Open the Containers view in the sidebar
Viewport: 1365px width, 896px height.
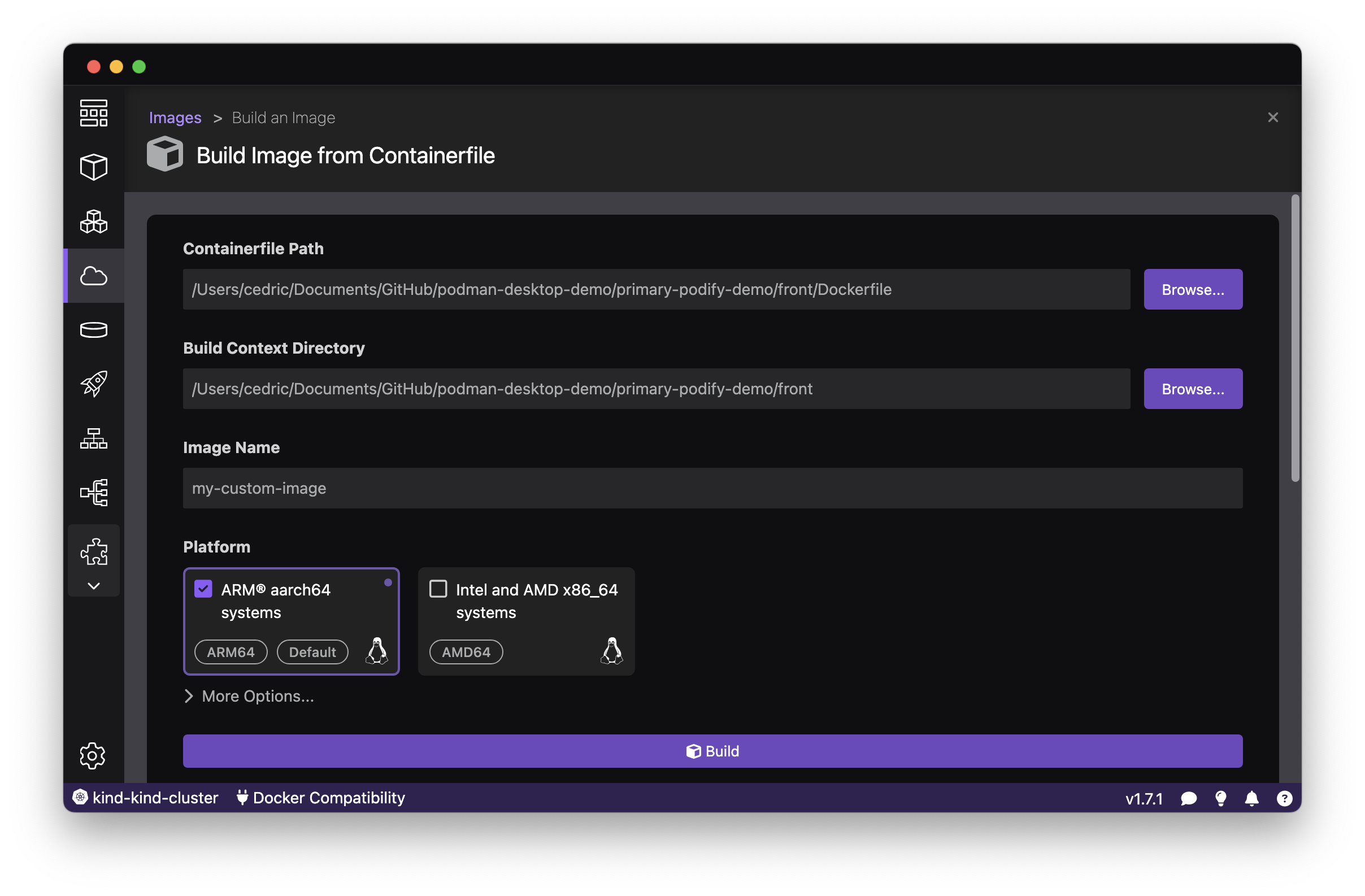pyautogui.click(x=93, y=167)
